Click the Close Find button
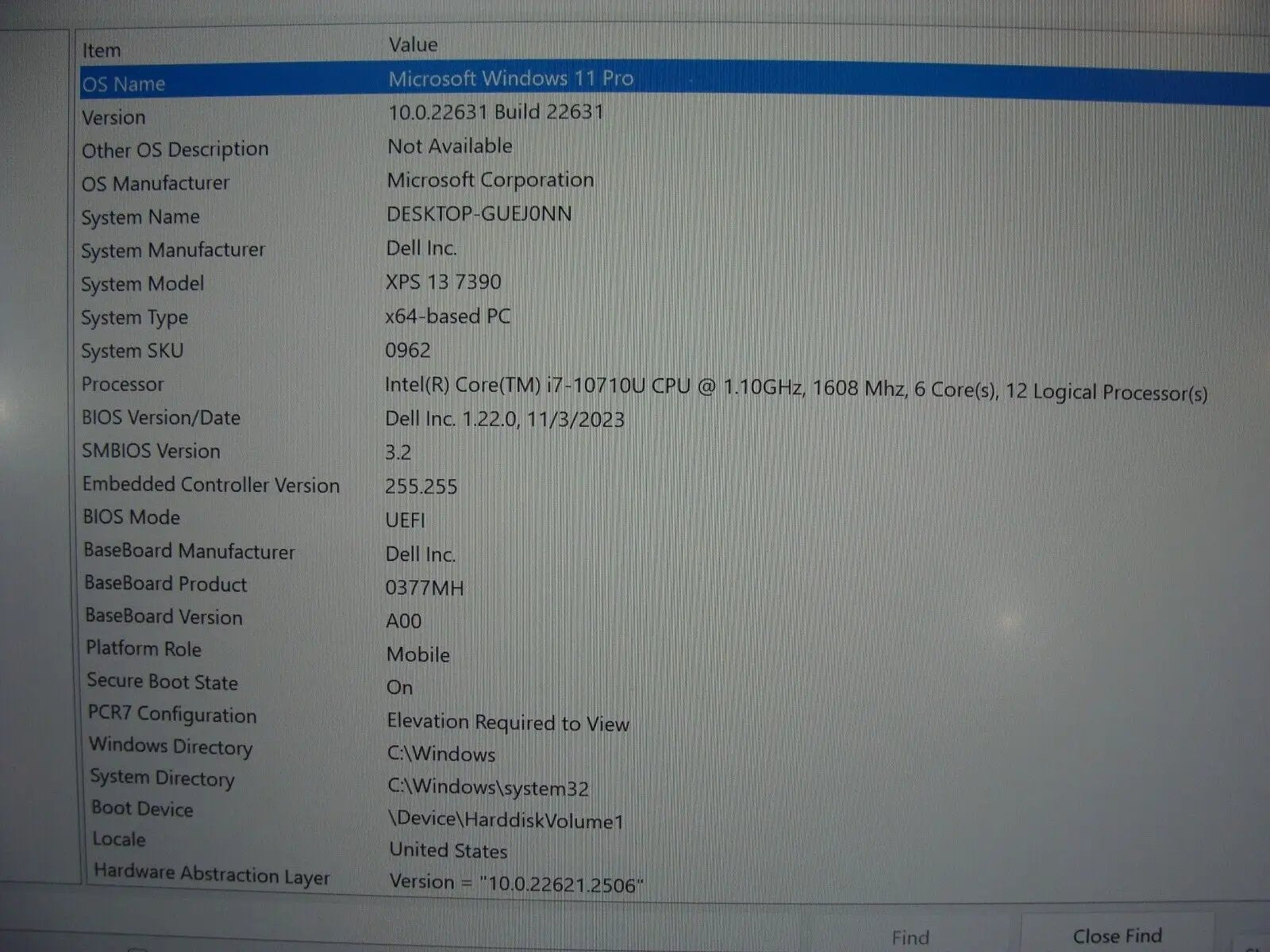This screenshot has height=952, width=1270. point(1117,936)
